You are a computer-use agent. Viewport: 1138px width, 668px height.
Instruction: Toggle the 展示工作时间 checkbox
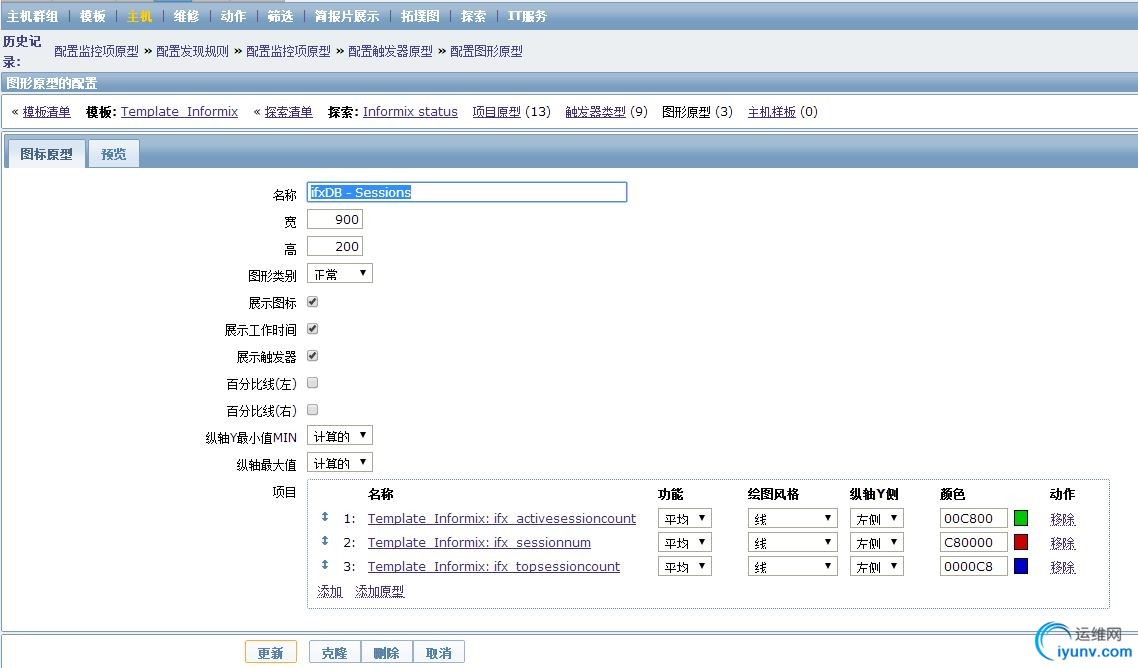[x=313, y=328]
